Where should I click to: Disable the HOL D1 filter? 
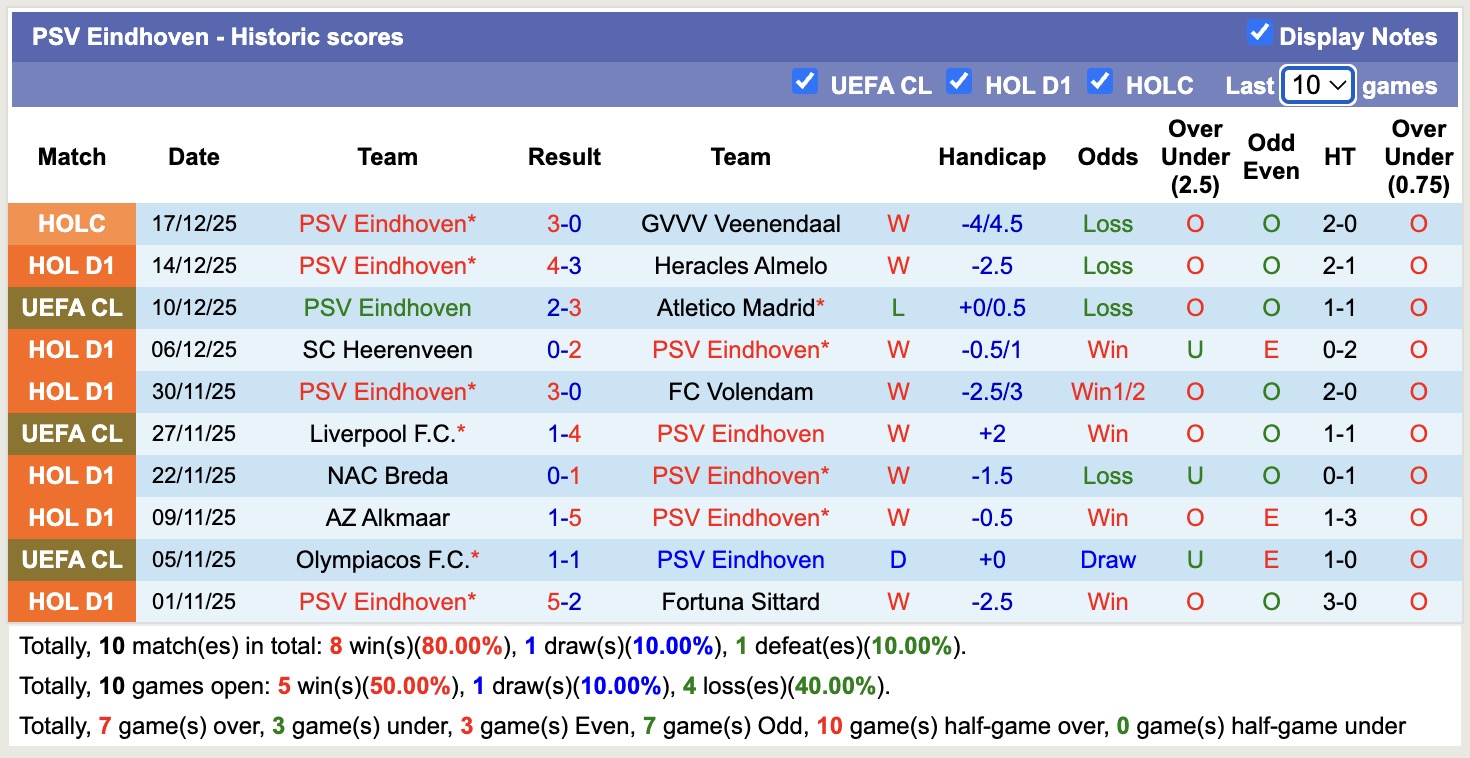pos(959,84)
